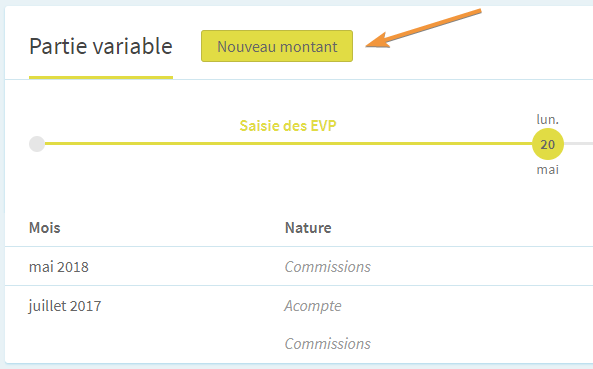Click the orange arrow annotation
The image size is (593, 369).
pyautogui.click(x=424, y=28)
